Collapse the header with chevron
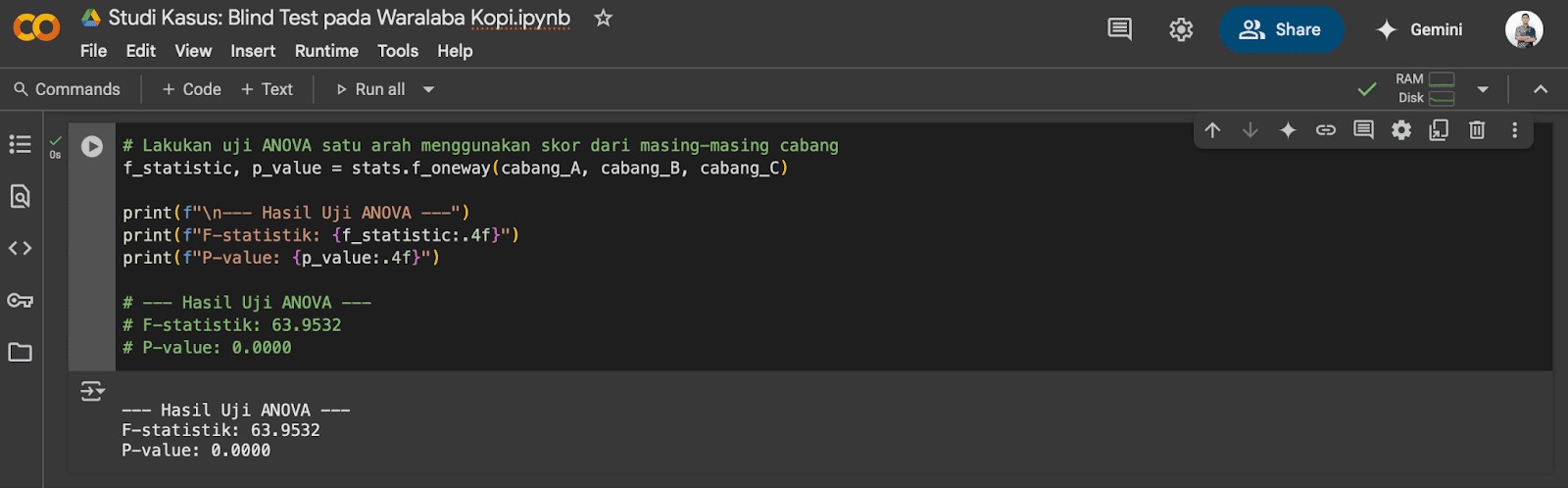Screen dimensions: 1568x488 1541,89
